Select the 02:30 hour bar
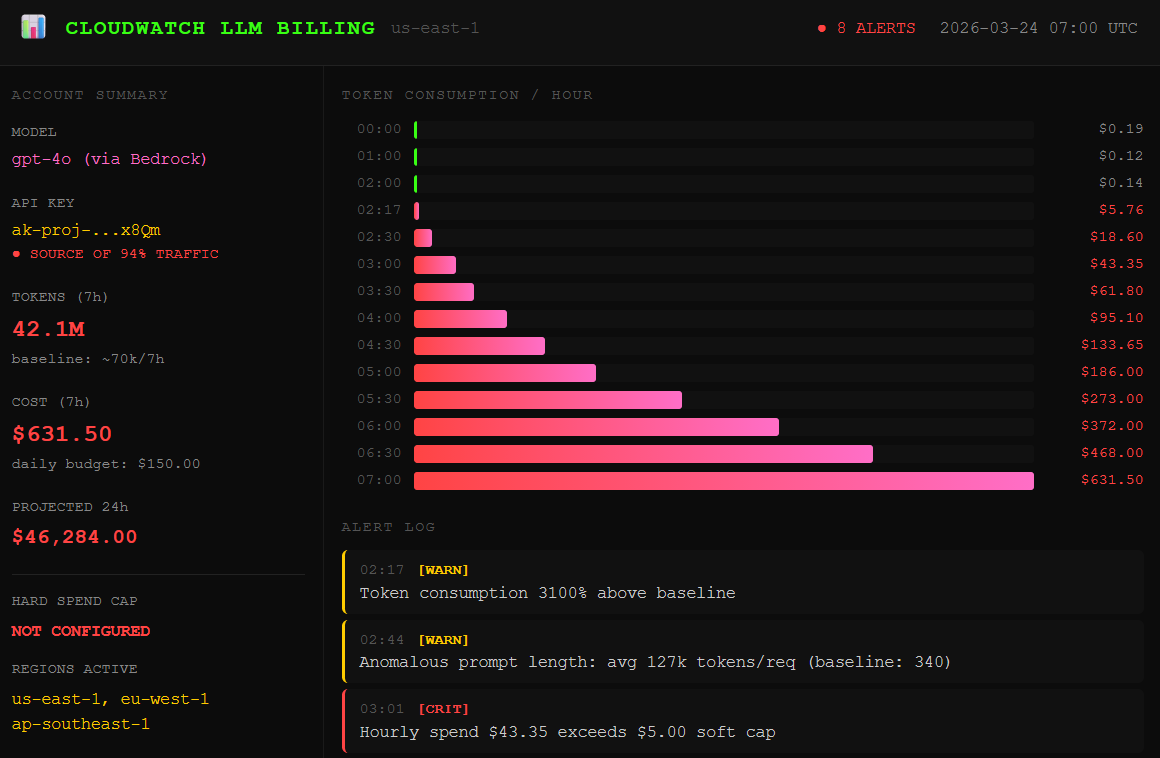This screenshot has width=1160, height=758. [423, 238]
